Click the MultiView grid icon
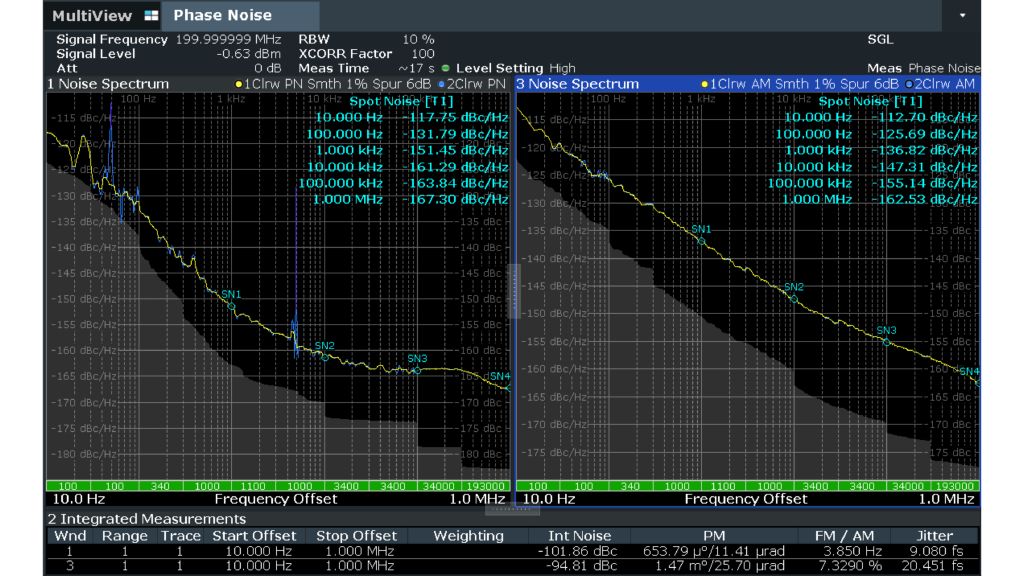The height and width of the screenshot is (576, 1024). (x=151, y=16)
